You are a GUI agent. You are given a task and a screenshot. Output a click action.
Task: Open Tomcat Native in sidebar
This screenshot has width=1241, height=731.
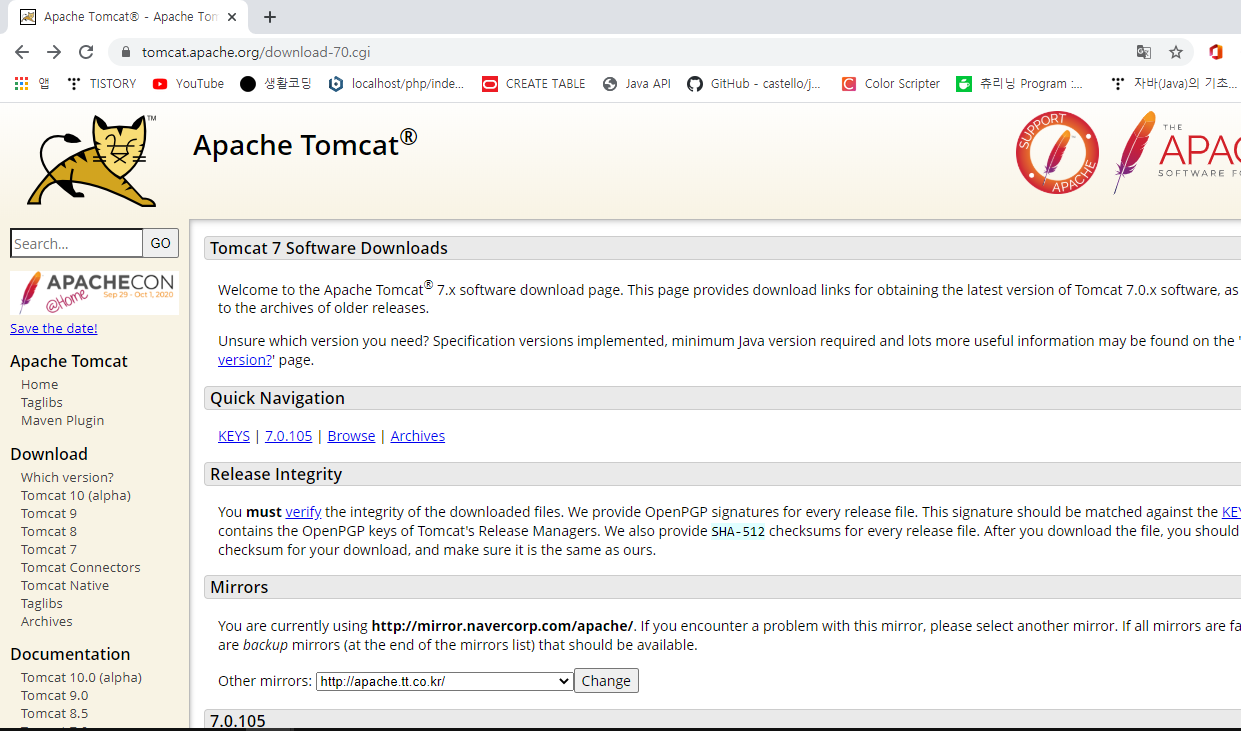[x=65, y=586]
